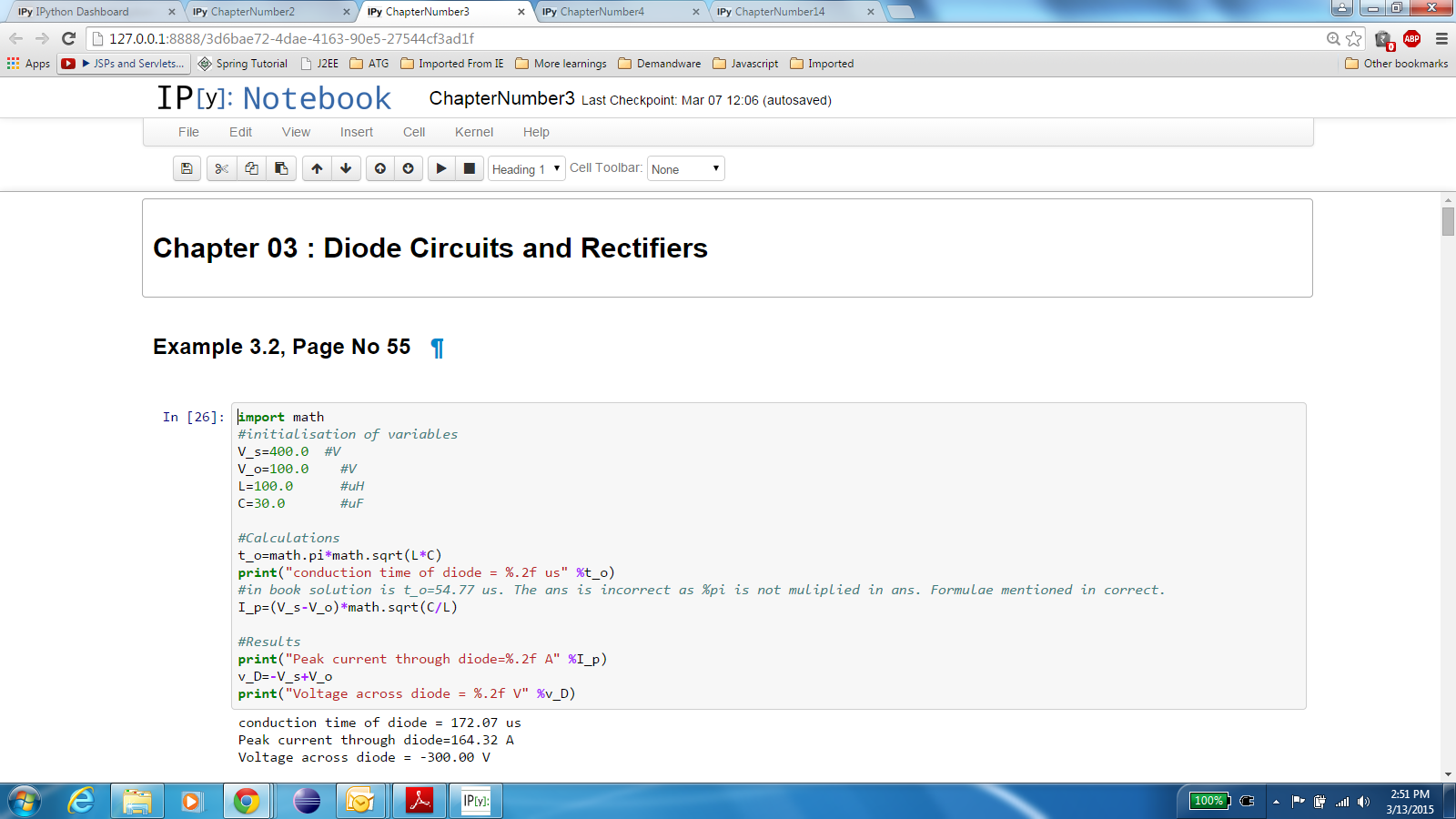Click the anchor link beside Example 3.2 heading
1456x819 pixels.
[x=437, y=348]
